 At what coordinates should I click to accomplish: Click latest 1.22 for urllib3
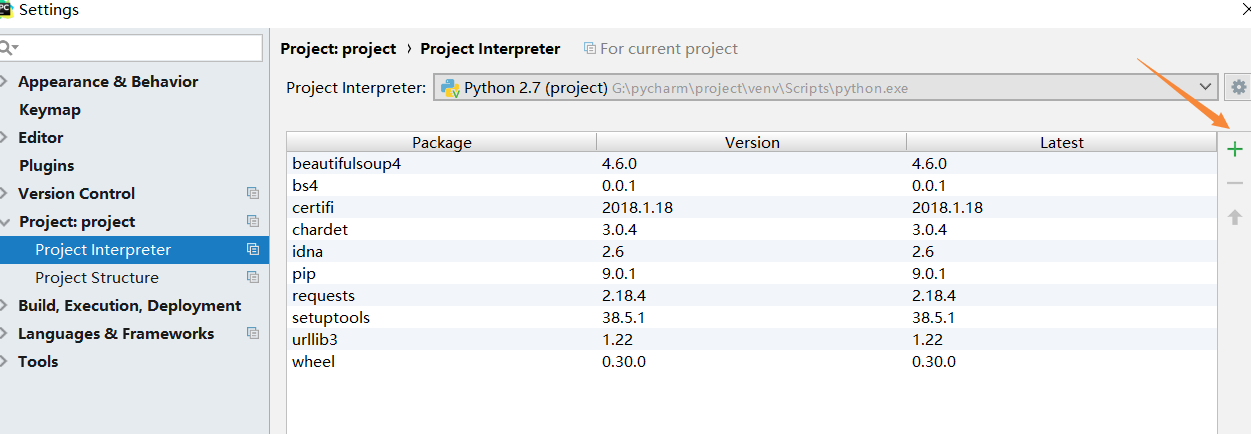pos(926,339)
